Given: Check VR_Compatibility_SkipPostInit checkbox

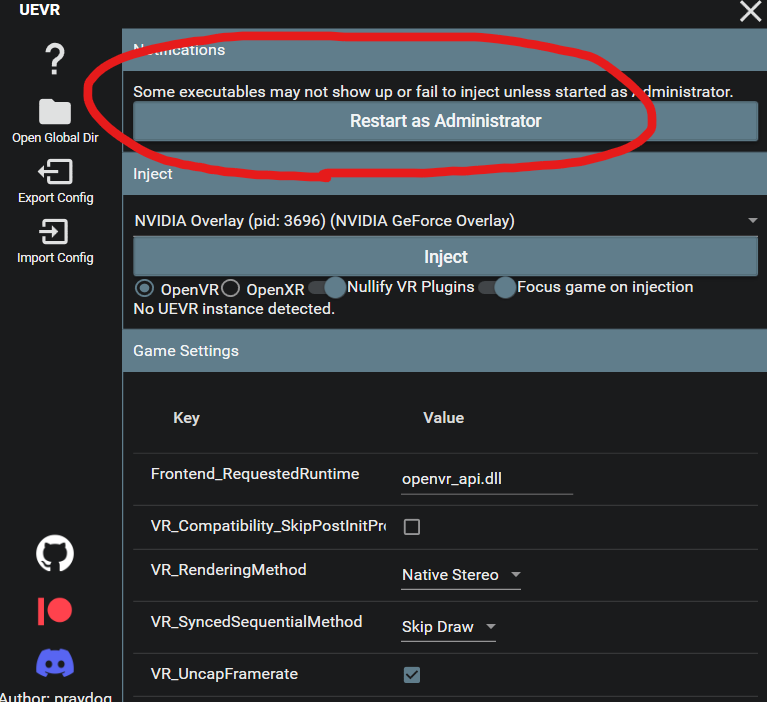Looking at the screenshot, I should tap(411, 527).
